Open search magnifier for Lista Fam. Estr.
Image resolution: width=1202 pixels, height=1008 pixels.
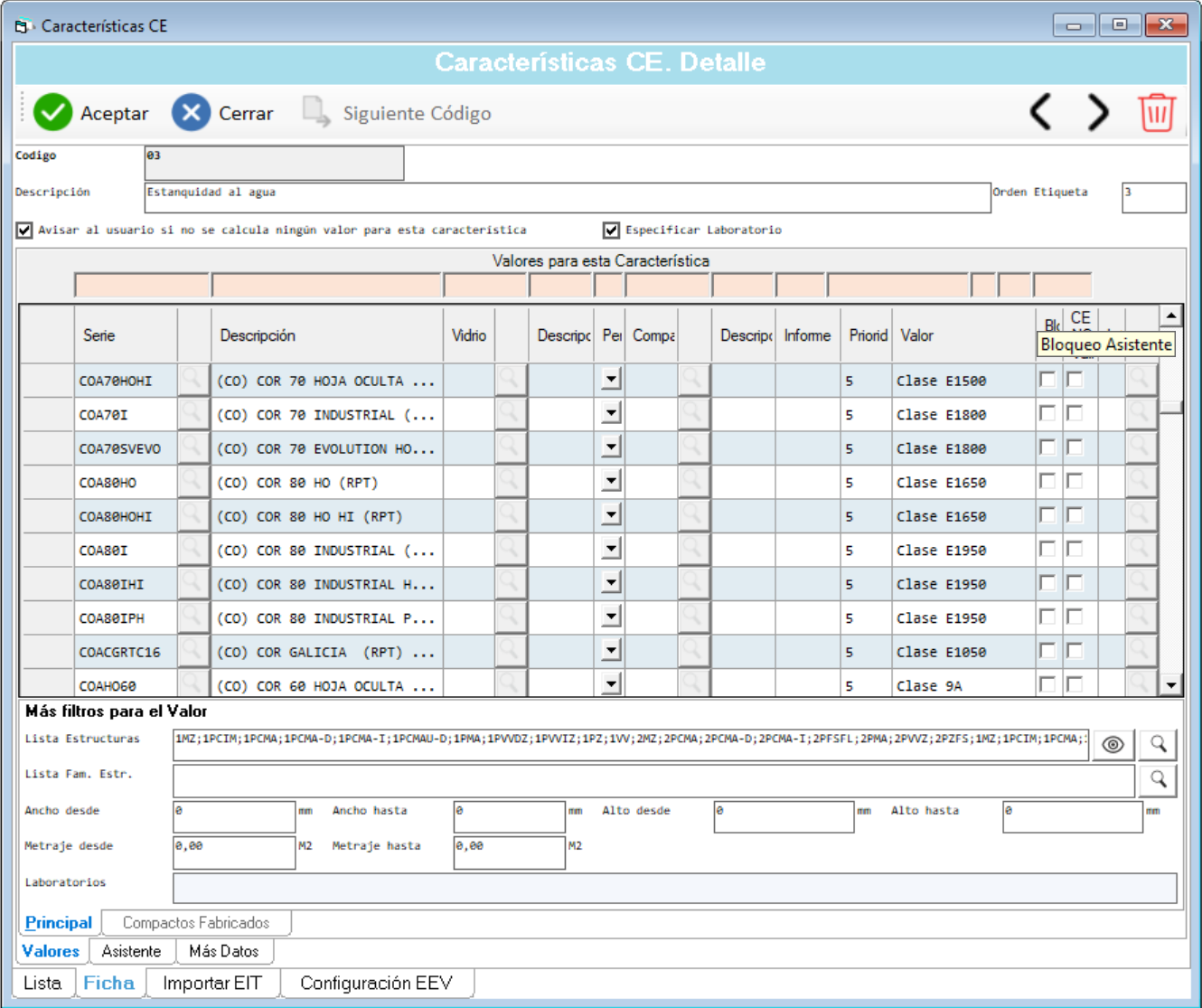[1158, 780]
